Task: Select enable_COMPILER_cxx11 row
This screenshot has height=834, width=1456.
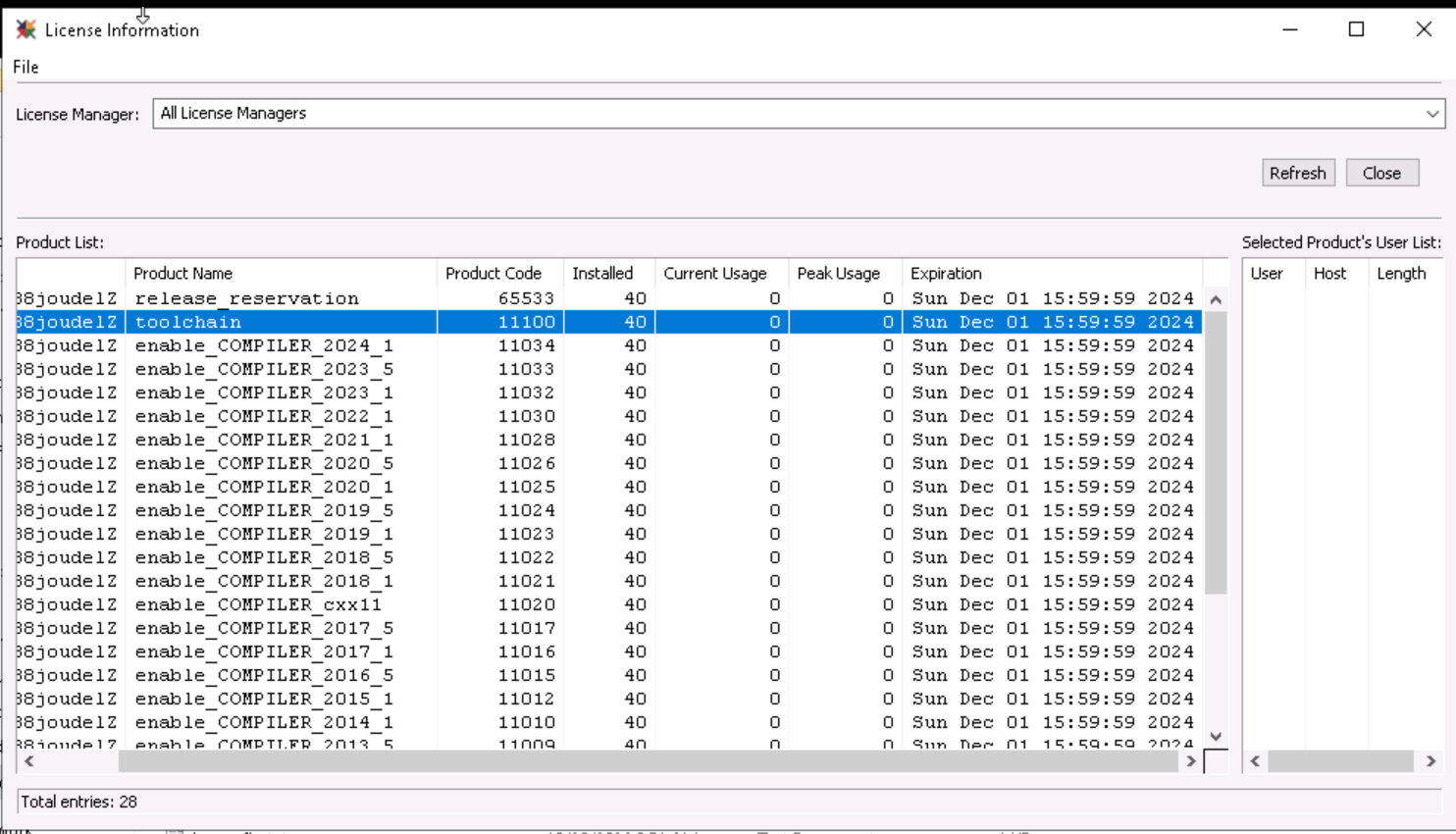Action: [609, 604]
